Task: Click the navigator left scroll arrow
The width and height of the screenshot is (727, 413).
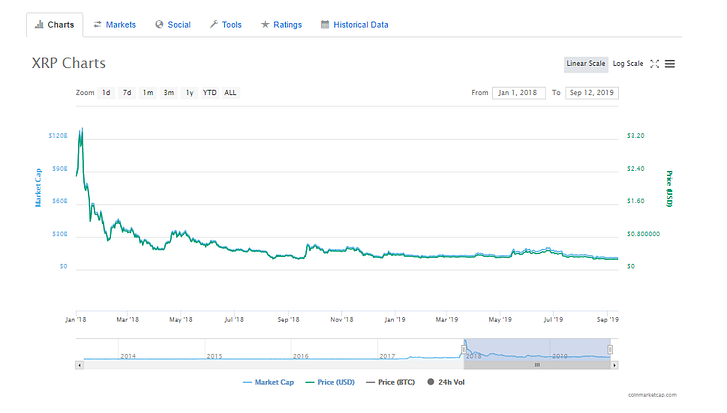Action: [x=79, y=365]
